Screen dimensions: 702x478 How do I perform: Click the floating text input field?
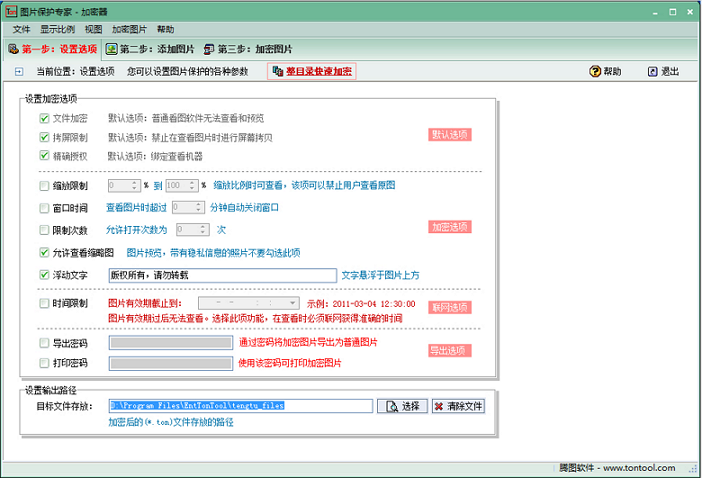pos(223,275)
